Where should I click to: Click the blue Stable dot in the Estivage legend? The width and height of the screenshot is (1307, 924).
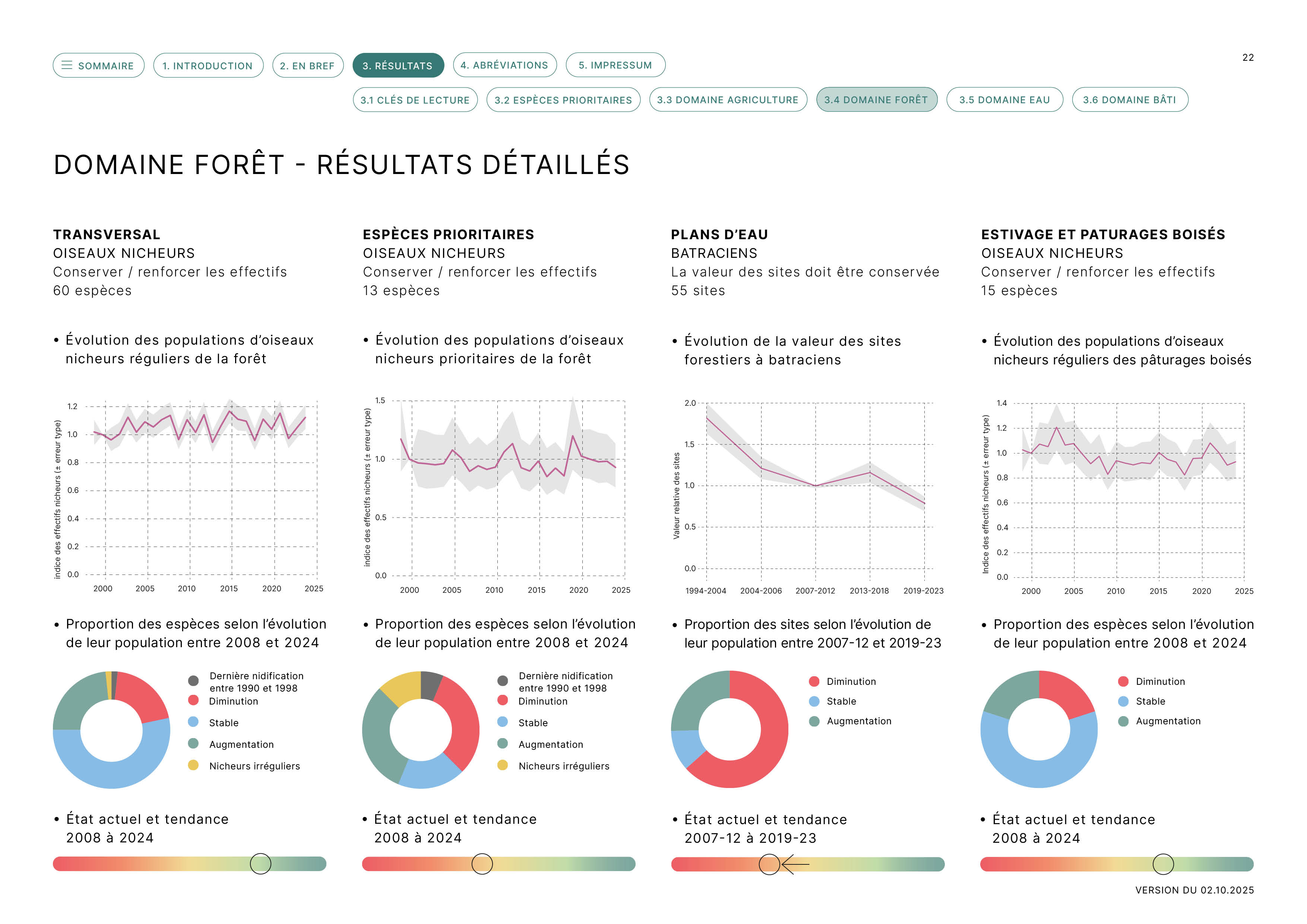[x=1123, y=701]
